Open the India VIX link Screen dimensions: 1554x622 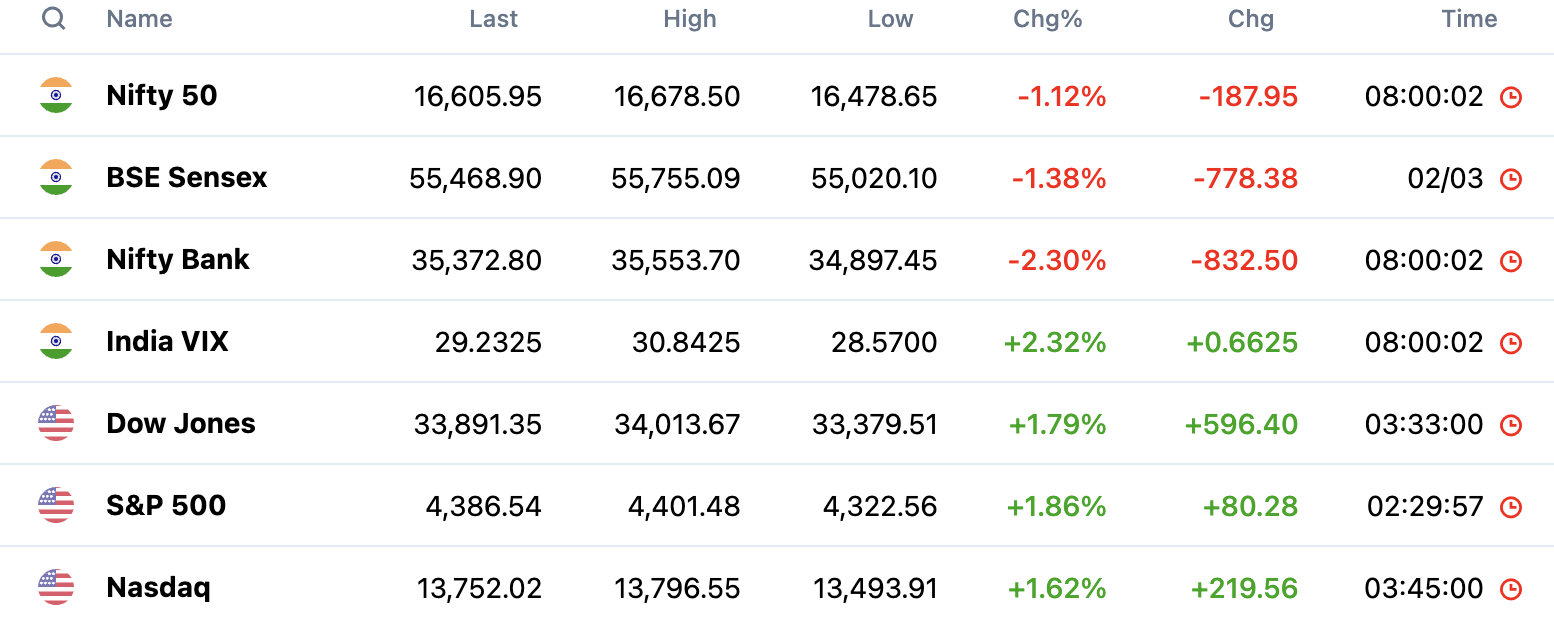click(x=167, y=342)
